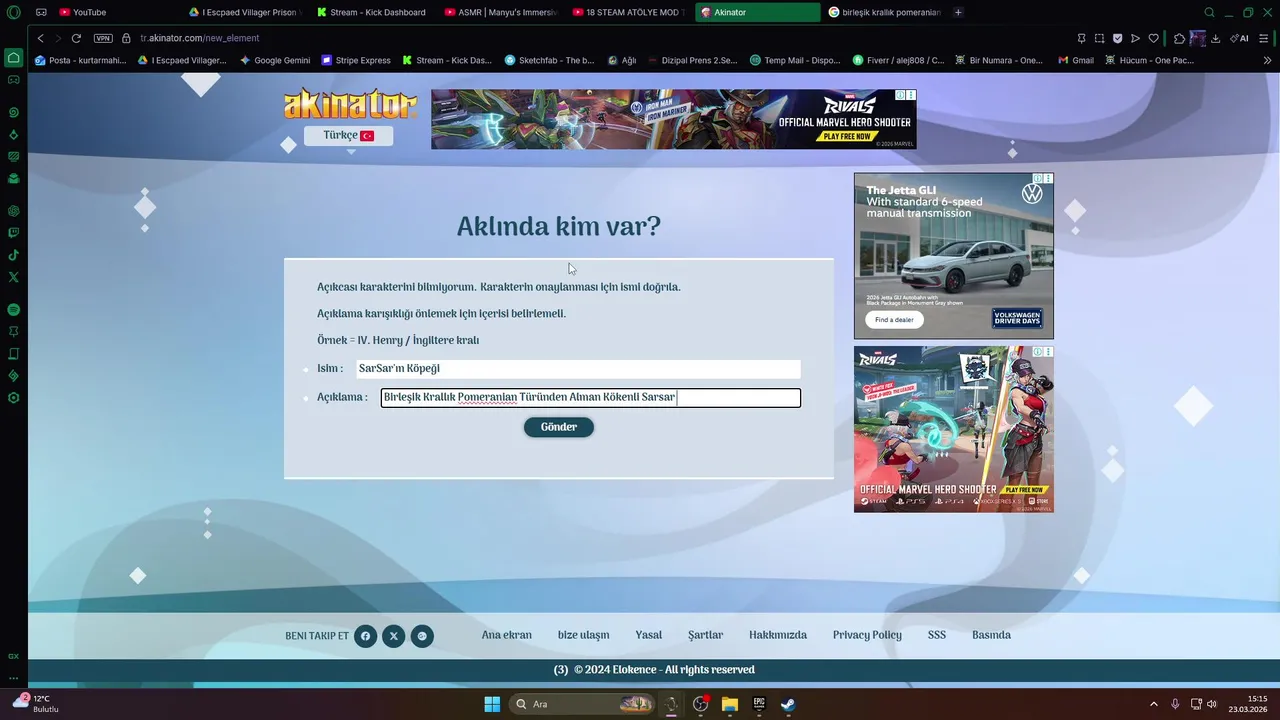This screenshot has width=1280, height=720.
Task: Click the Açıklama description input field
Action: coord(590,398)
